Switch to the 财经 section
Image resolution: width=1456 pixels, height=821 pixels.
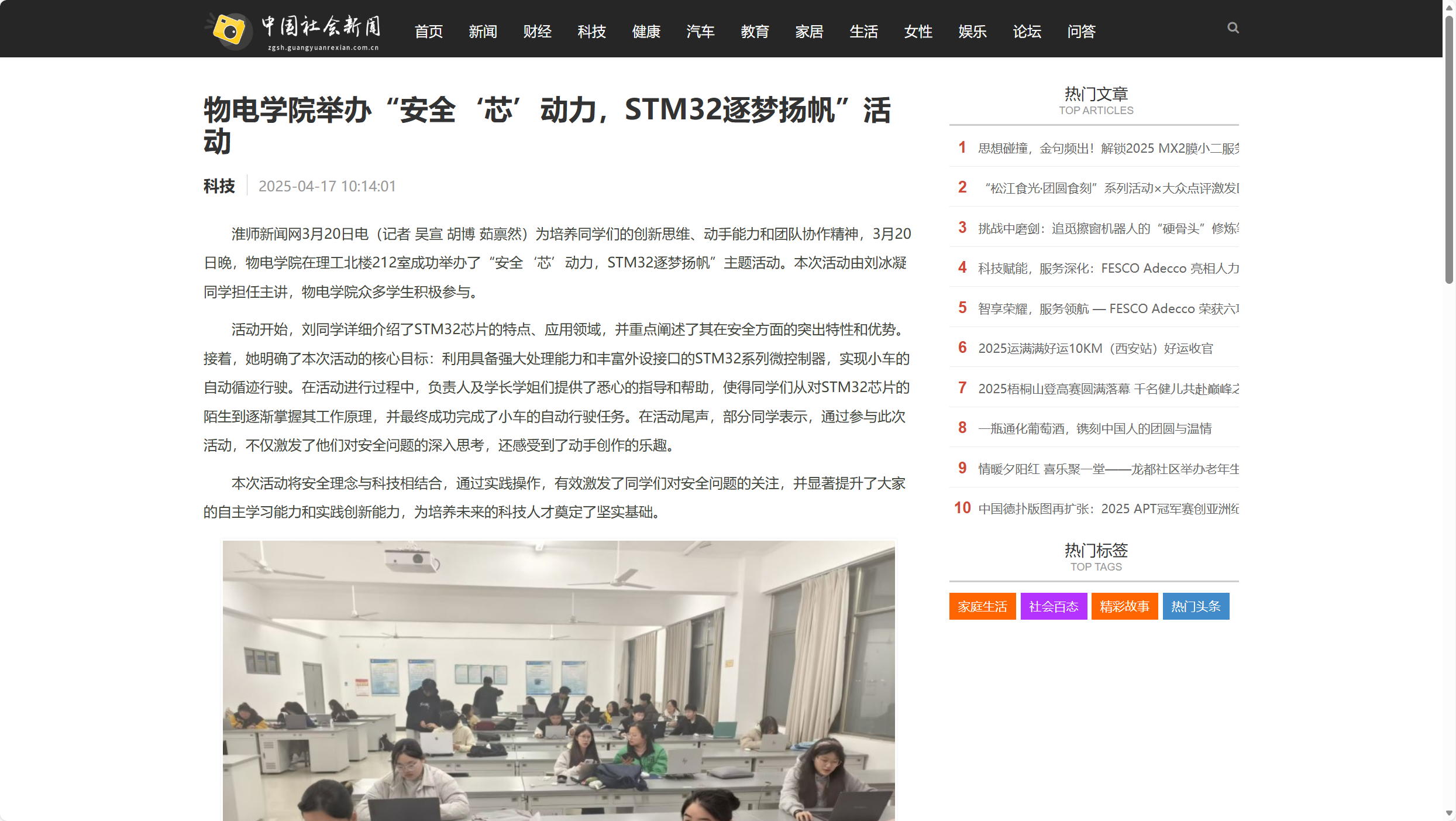click(536, 32)
